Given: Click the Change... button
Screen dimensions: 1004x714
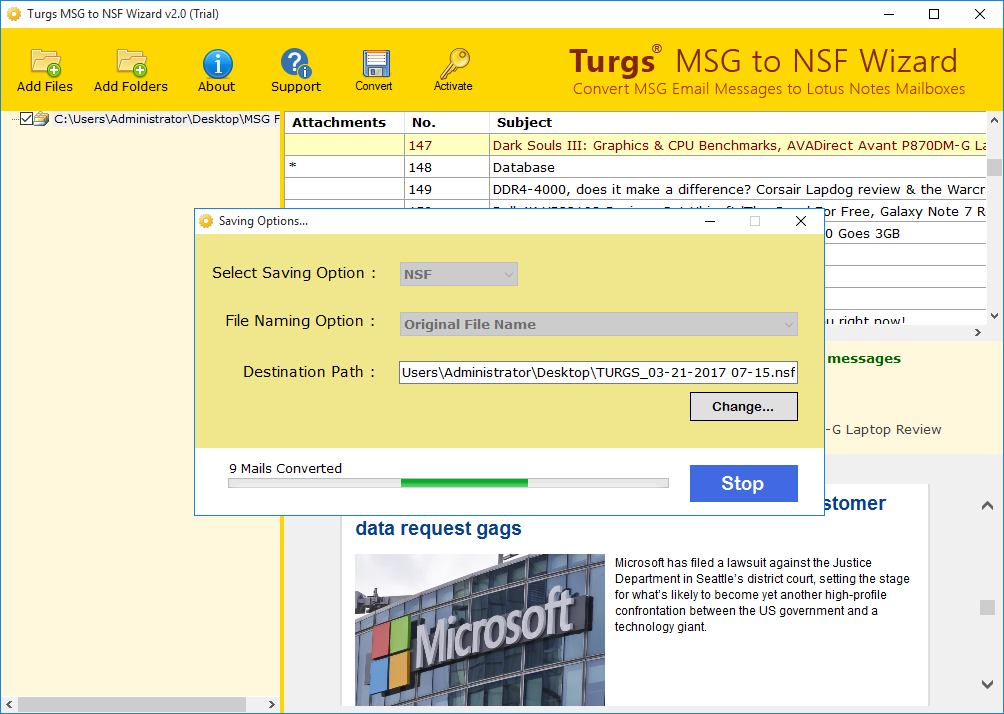Looking at the screenshot, I should (x=743, y=407).
